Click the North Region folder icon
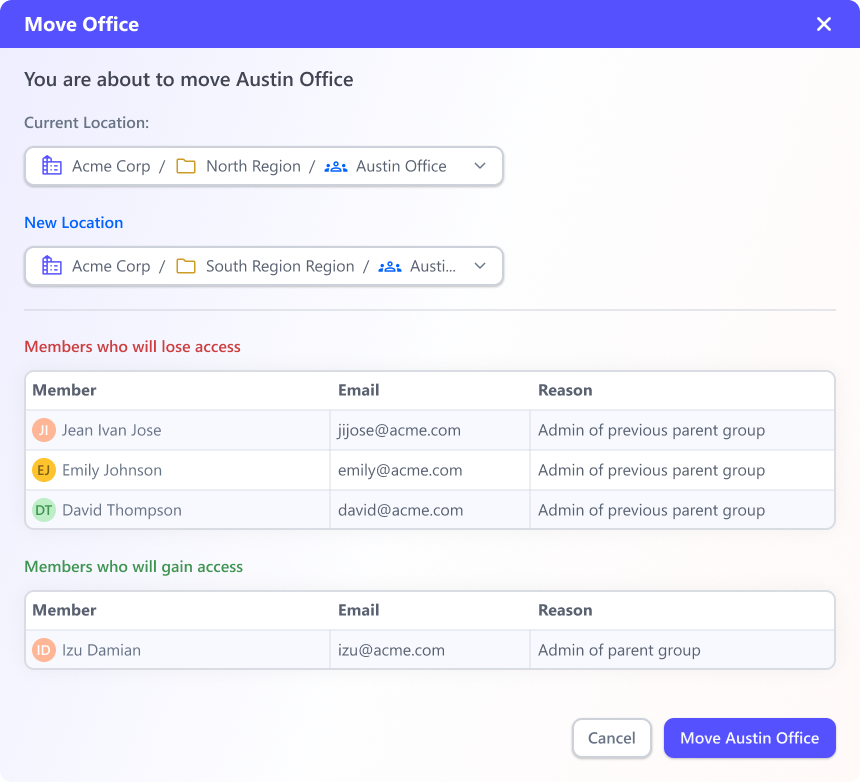Viewport: 860px width, 782px height. tap(186, 166)
